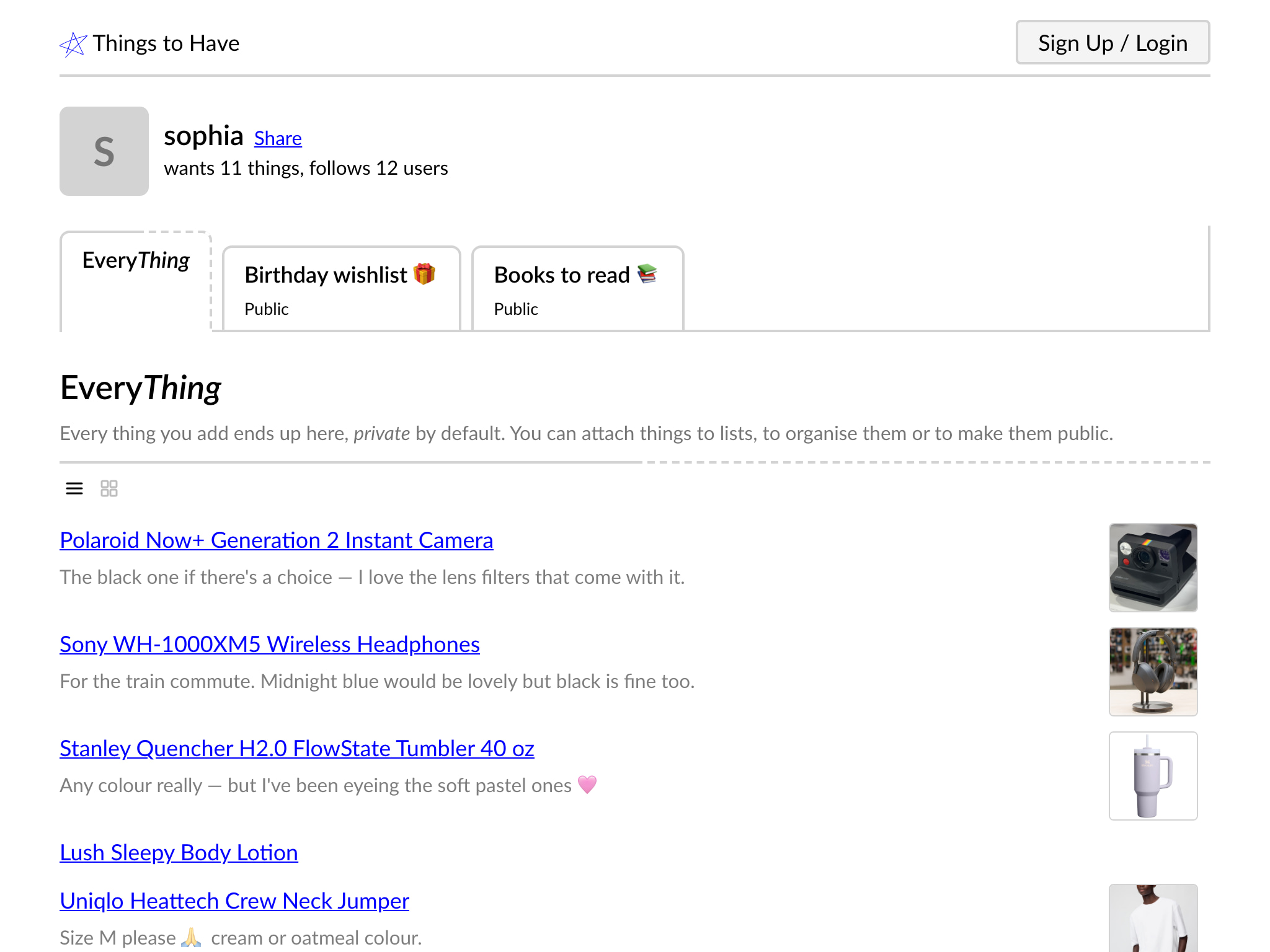Click the Uniqlo jumper thumbnail image
This screenshot has height=952, width=1270.
tap(1153, 919)
